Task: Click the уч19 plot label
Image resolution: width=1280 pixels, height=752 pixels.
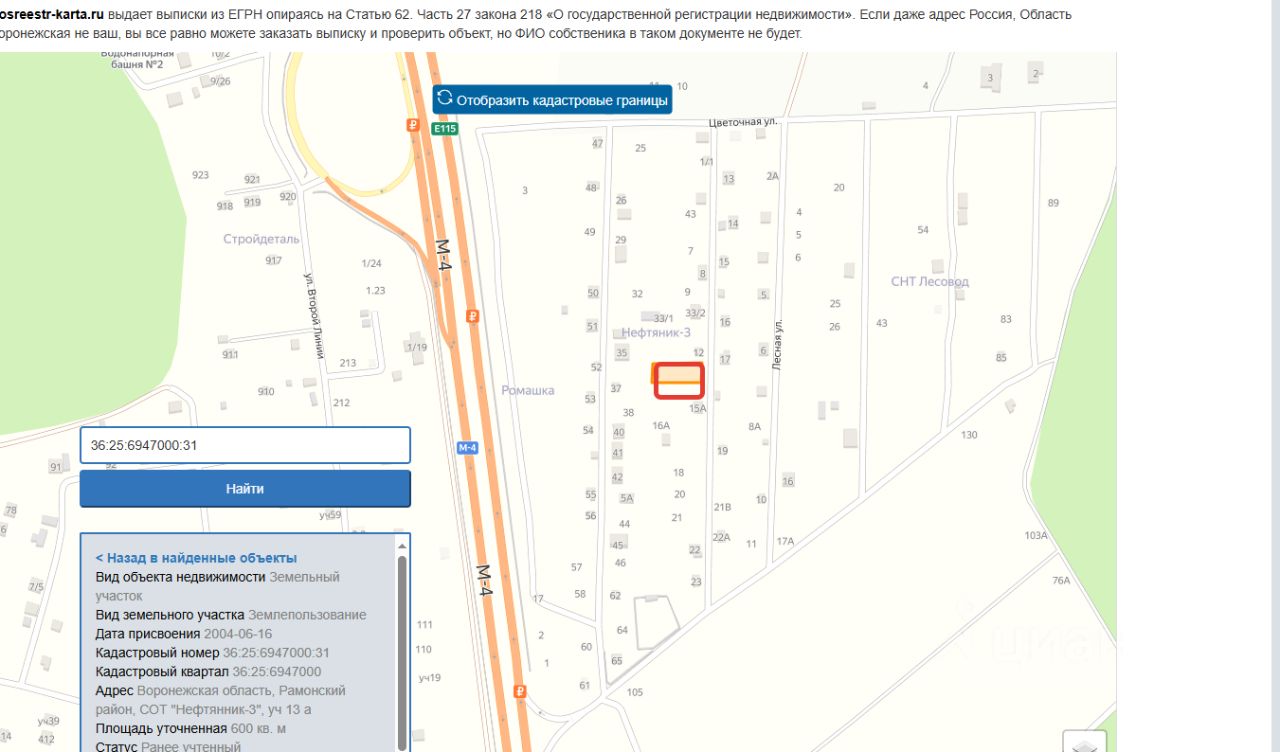Action: pos(430,678)
